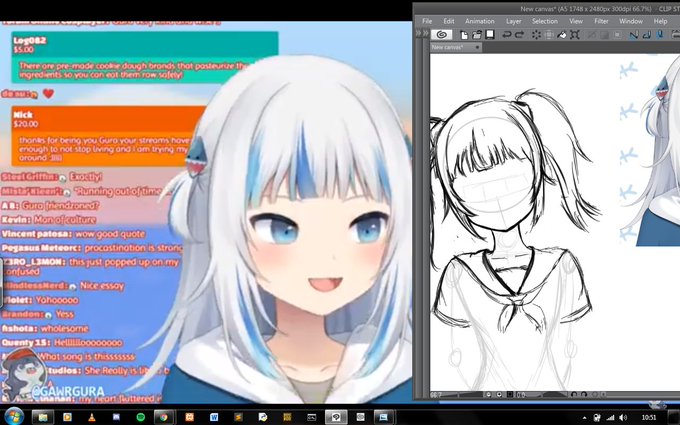The height and width of the screenshot is (425, 680).
Task: Open the CLIP STUDIO launcher spiral icon
Action: pos(441,35)
